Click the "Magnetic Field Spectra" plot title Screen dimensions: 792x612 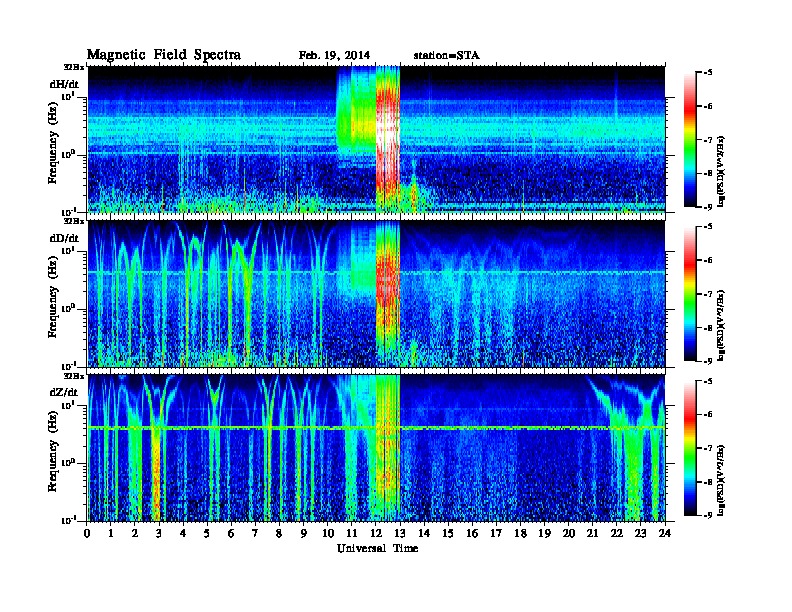click(x=164, y=55)
